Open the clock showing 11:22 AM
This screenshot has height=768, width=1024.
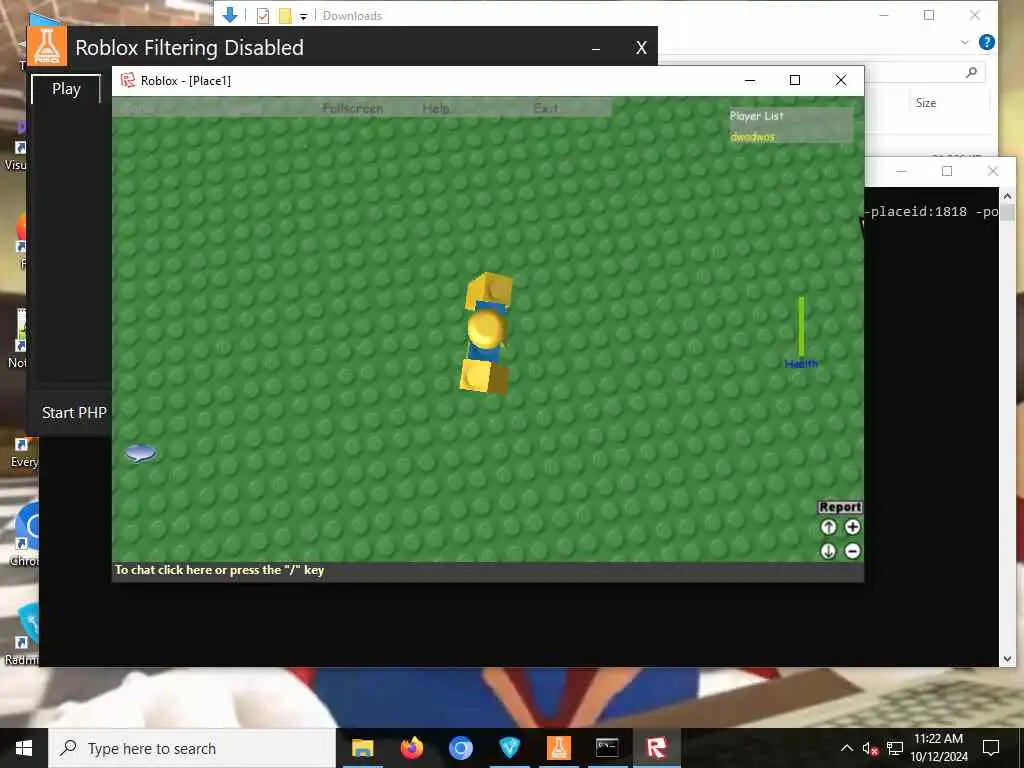[938, 748]
